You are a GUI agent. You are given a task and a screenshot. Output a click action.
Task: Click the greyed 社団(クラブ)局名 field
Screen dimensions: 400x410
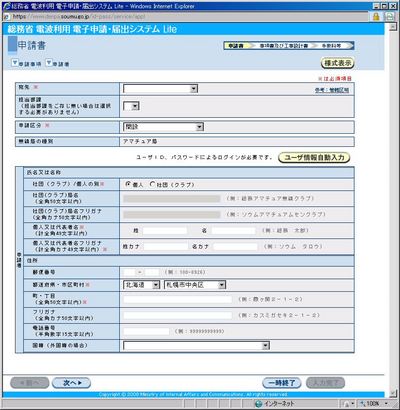point(172,198)
